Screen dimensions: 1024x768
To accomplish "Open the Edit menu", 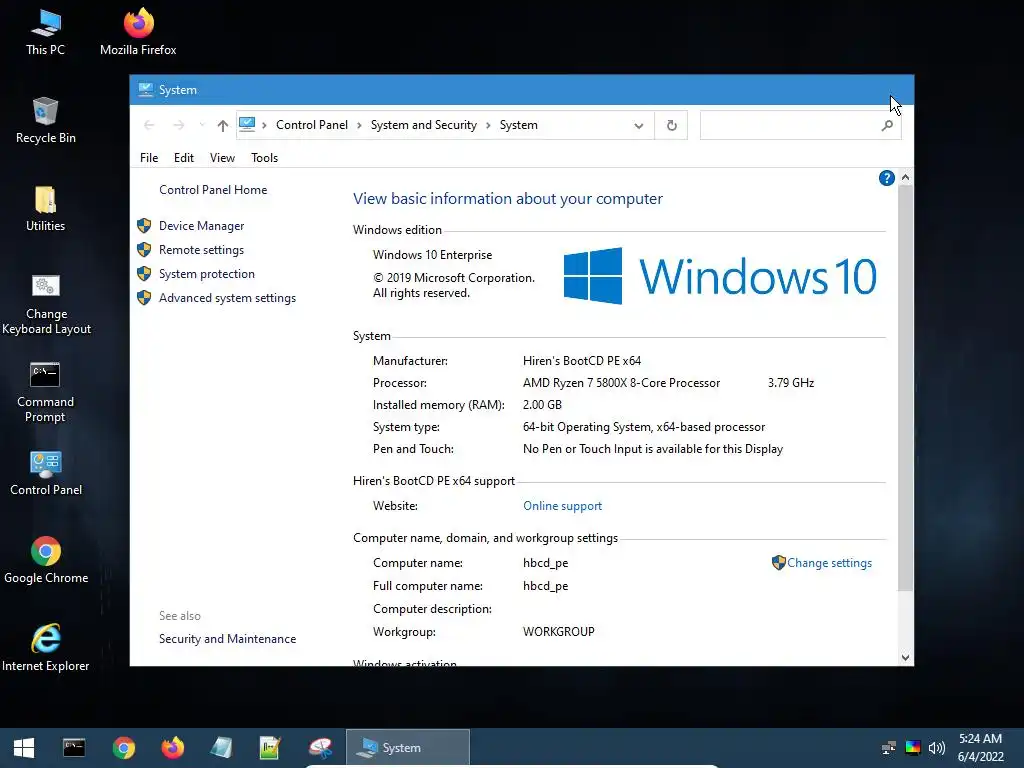I will [x=184, y=158].
